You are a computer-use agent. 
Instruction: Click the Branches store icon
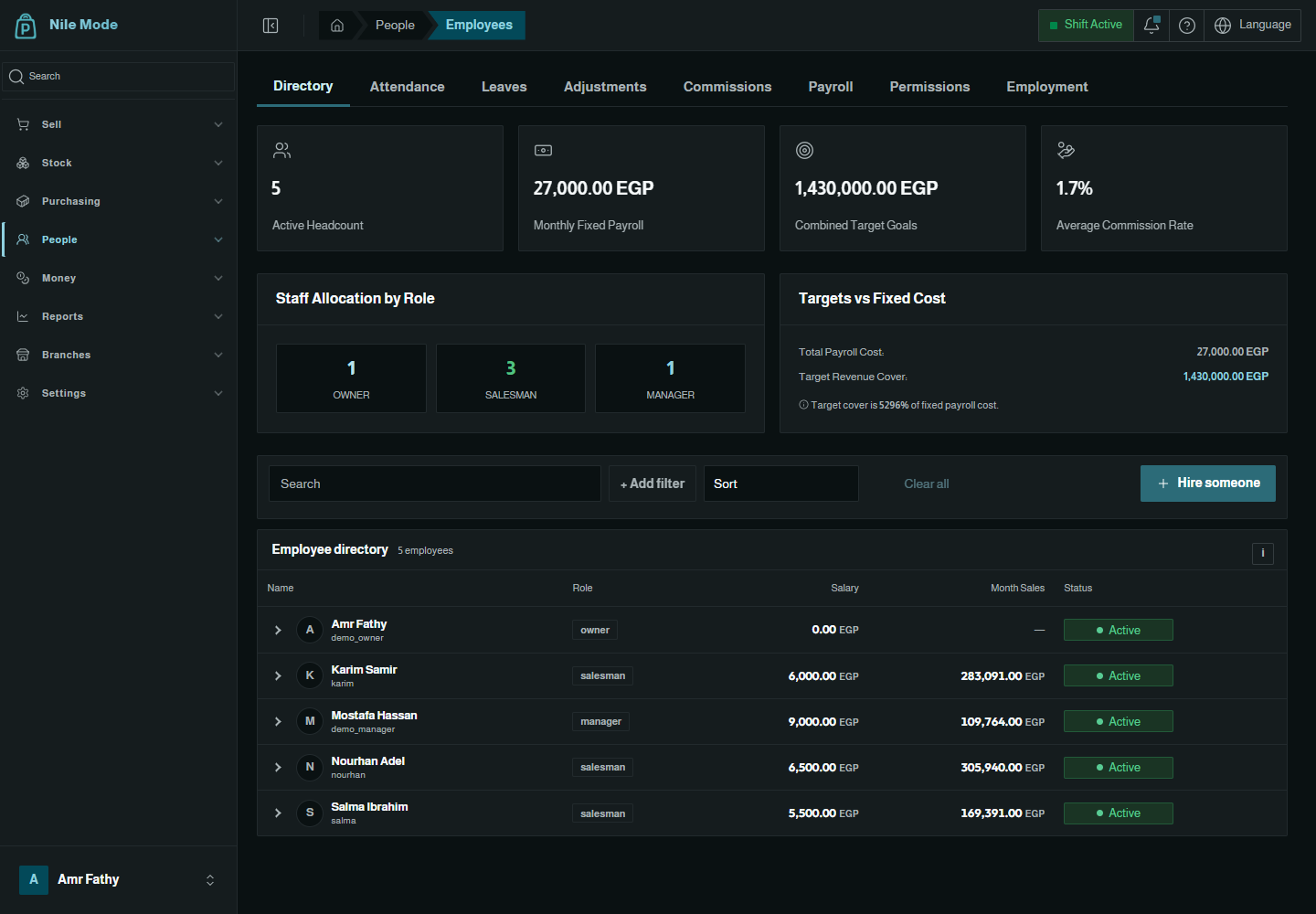click(23, 355)
